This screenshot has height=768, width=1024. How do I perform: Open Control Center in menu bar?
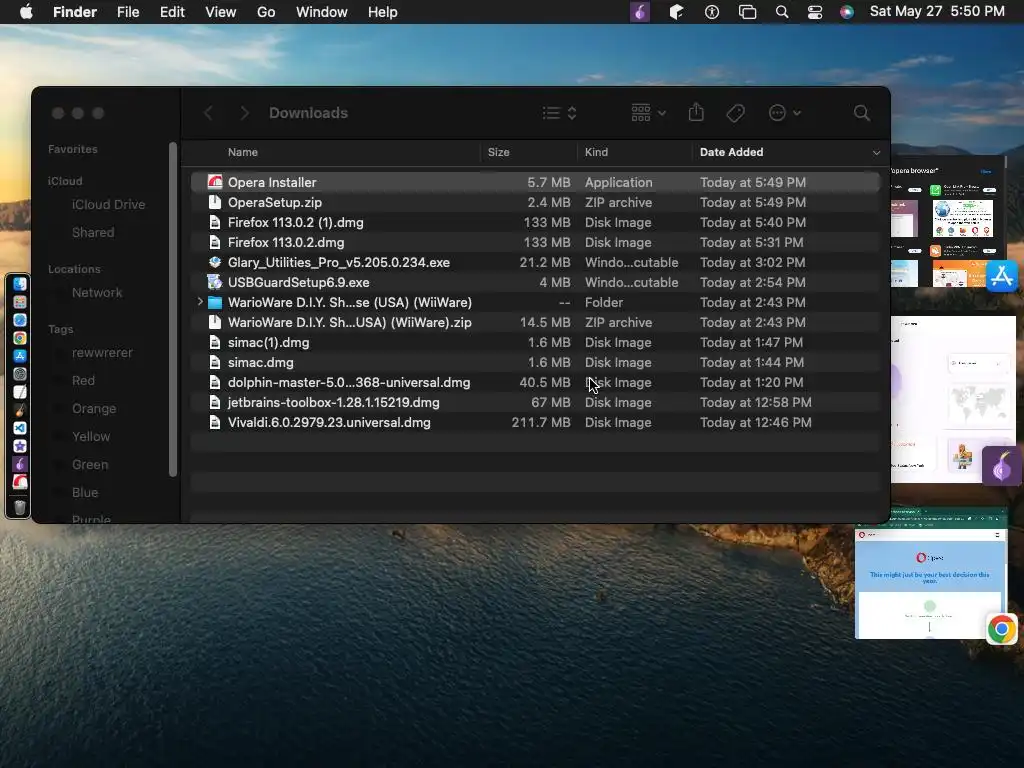pyautogui.click(x=814, y=12)
